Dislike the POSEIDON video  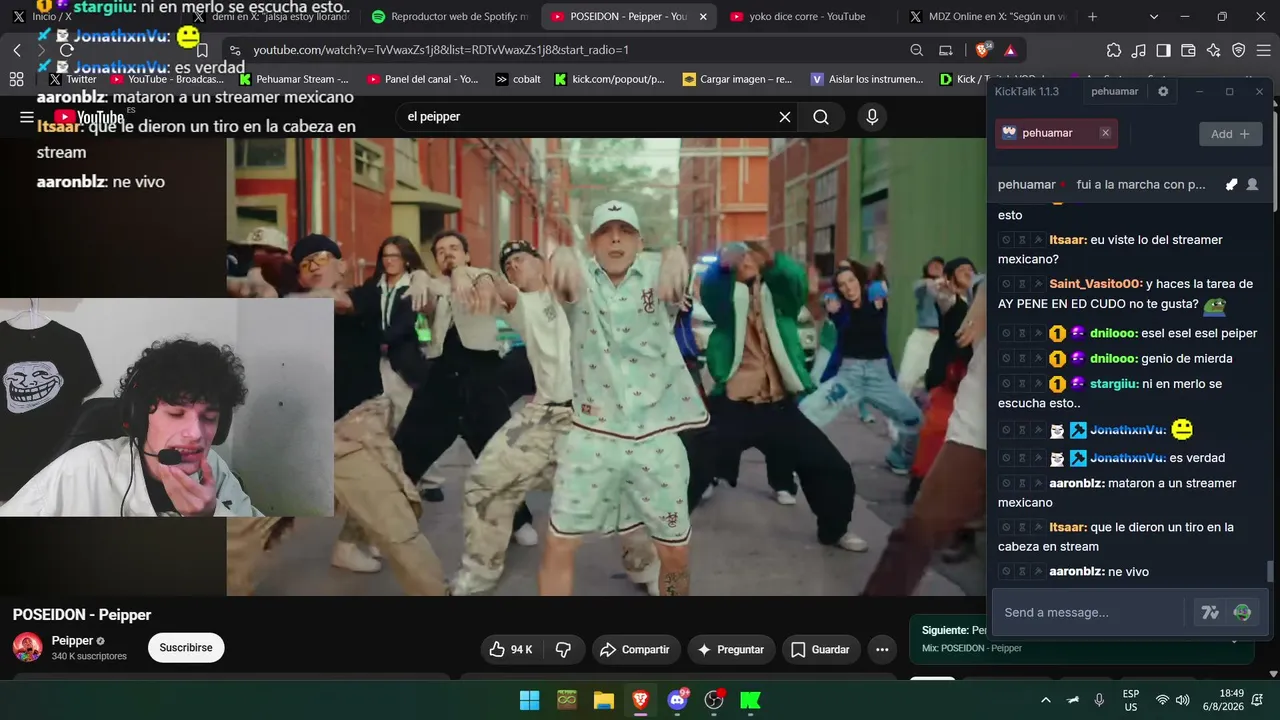pyautogui.click(x=563, y=649)
